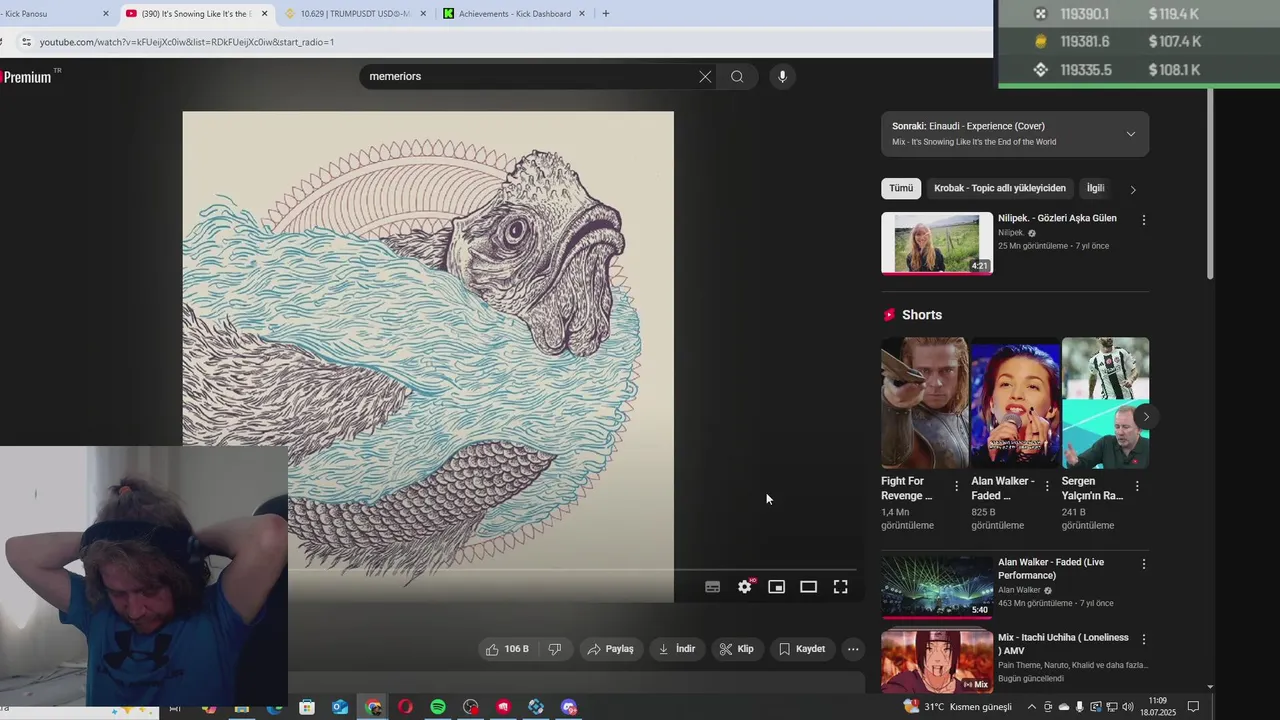The width and height of the screenshot is (1280, 720).
Task: Open Fight For Revenge short
Action: (x=924, y=403)
